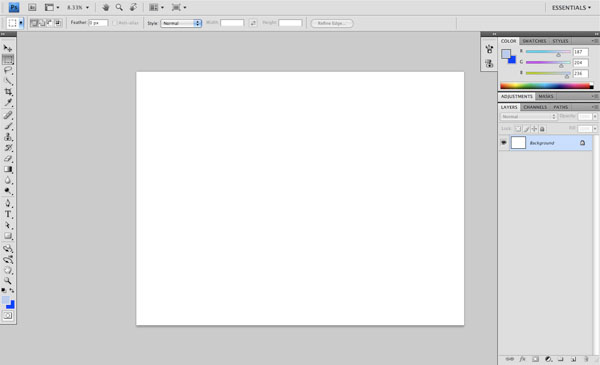The image size is (600, 365).
Task: Switch to the Swatches tab
Action: pos(534,41)
